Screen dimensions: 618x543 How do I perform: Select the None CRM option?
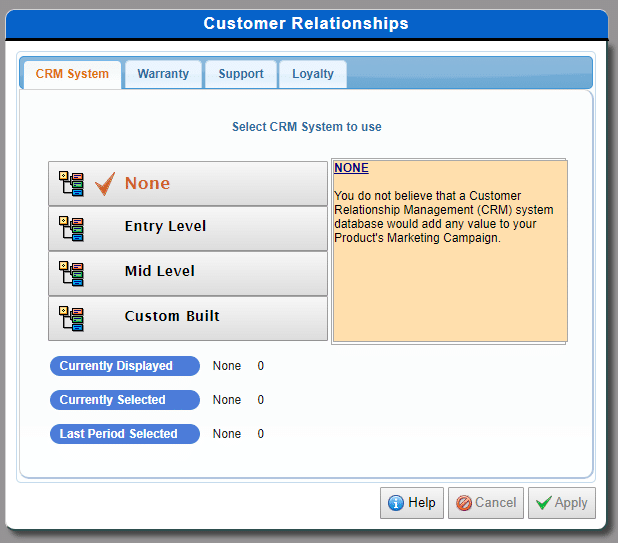[x=188, y=184]
